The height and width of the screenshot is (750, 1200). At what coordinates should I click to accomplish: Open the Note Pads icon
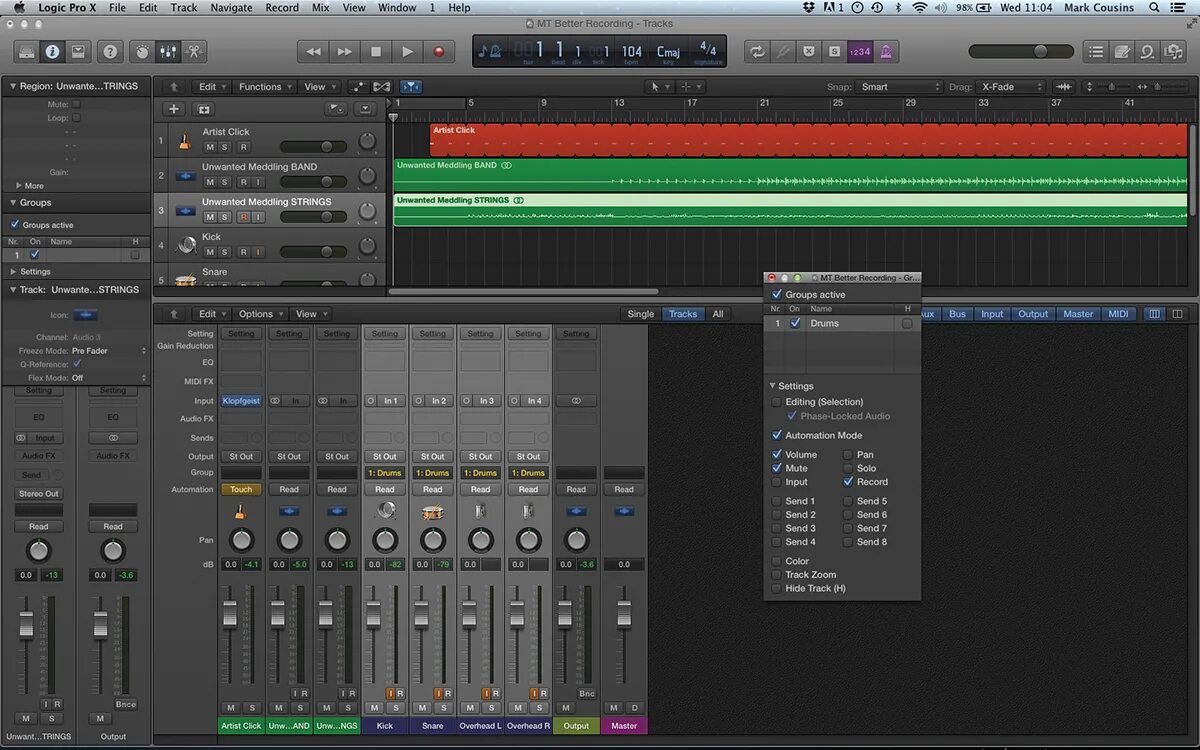click(1122, 51)
